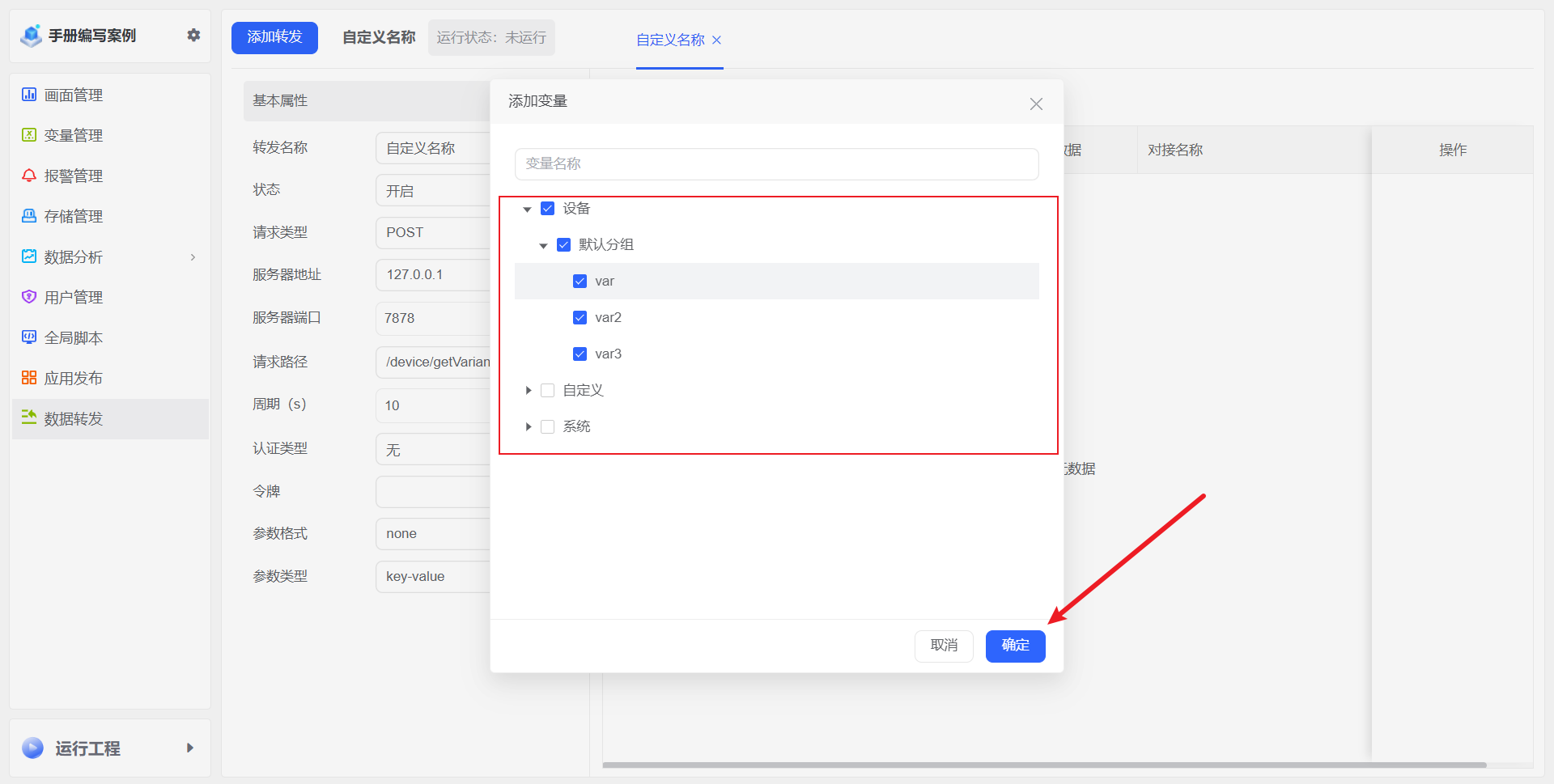This screenshot has width=1554, height=784.
Task: Confirm with the 确定 button
Action: point(1015,645)
